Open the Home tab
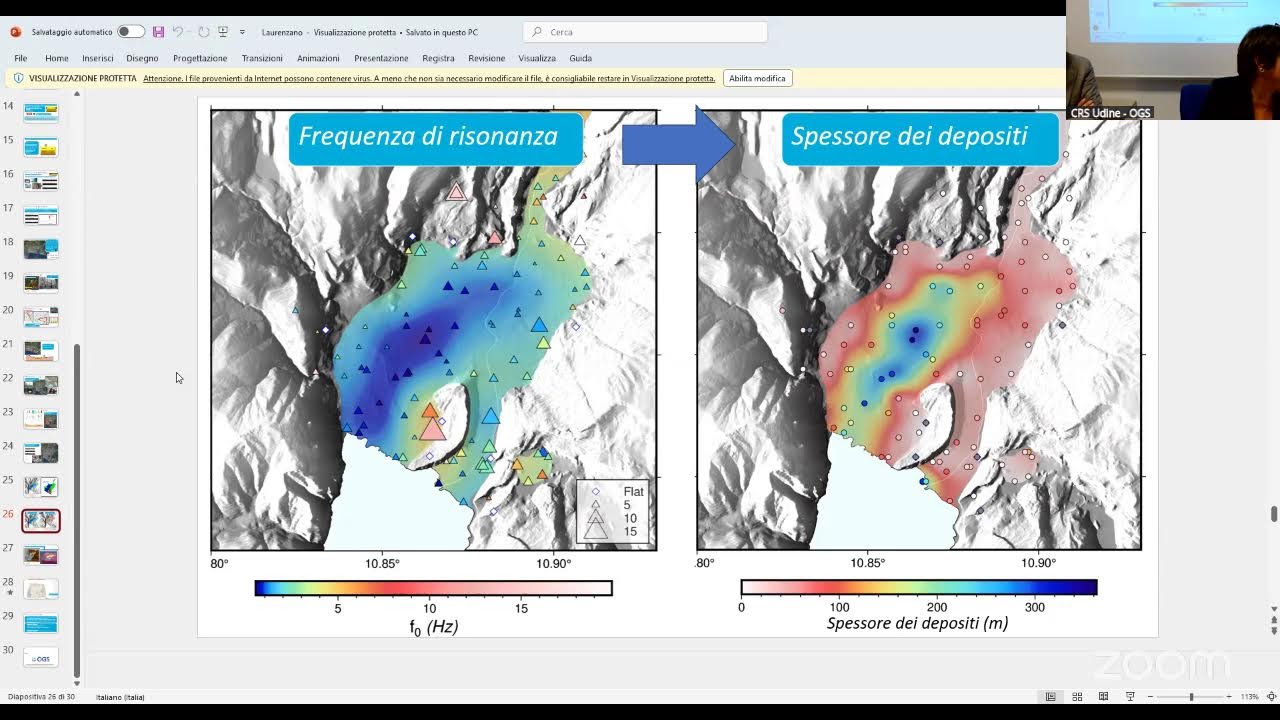The height and width of the screenshot is (720, 1280). coord(56,58)
